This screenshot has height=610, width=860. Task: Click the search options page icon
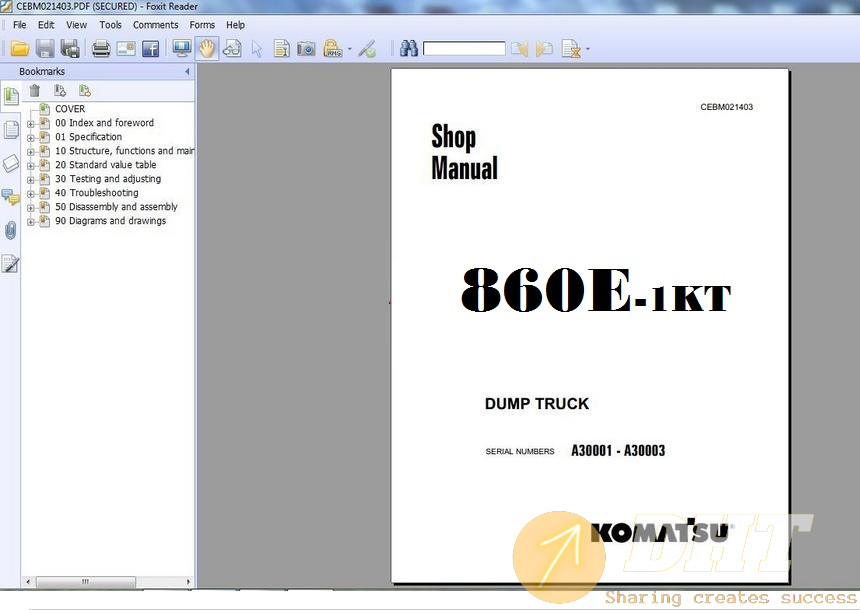pos(571,49)
